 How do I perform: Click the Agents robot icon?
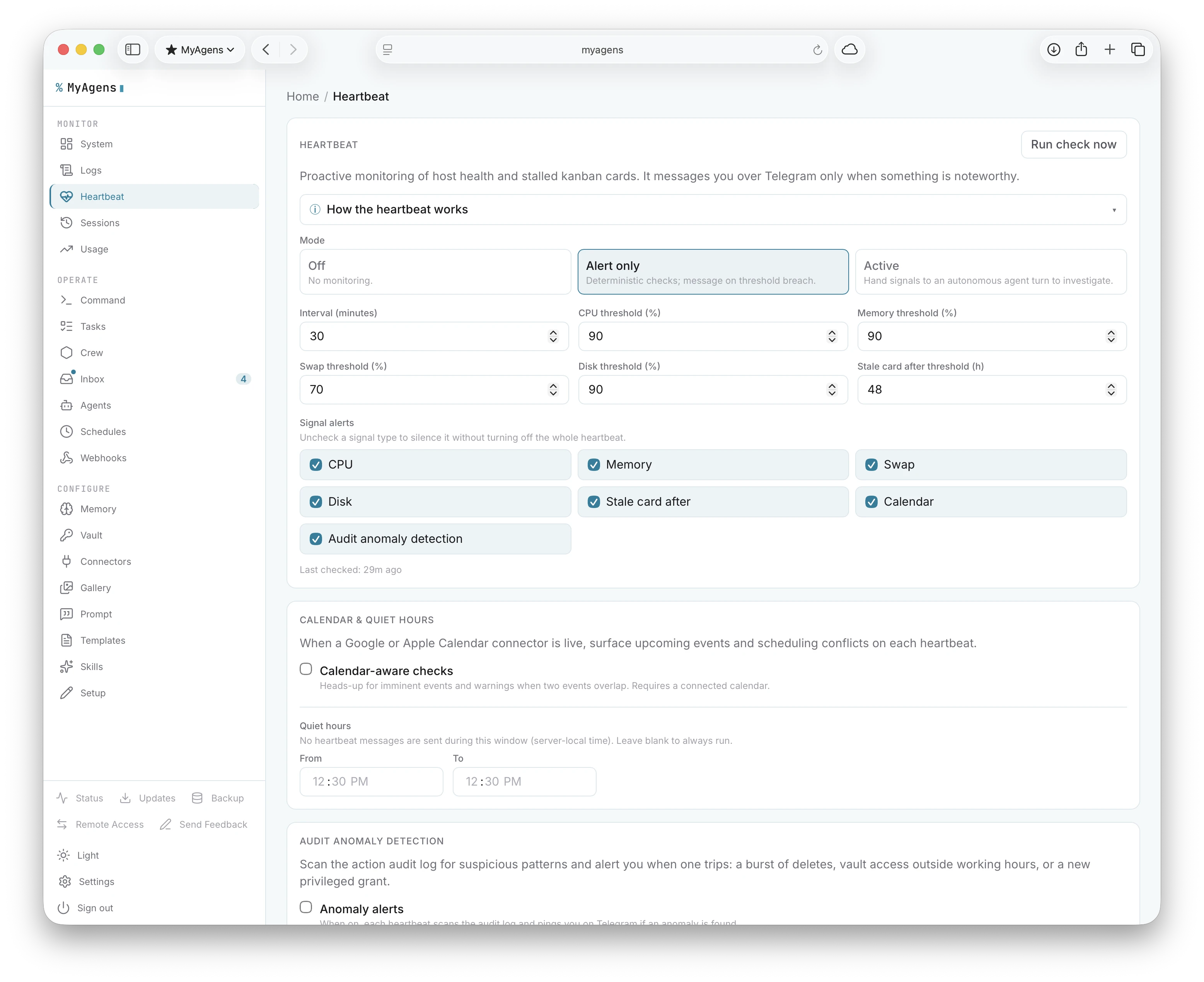pyautogui.click(x=66, y=405)
